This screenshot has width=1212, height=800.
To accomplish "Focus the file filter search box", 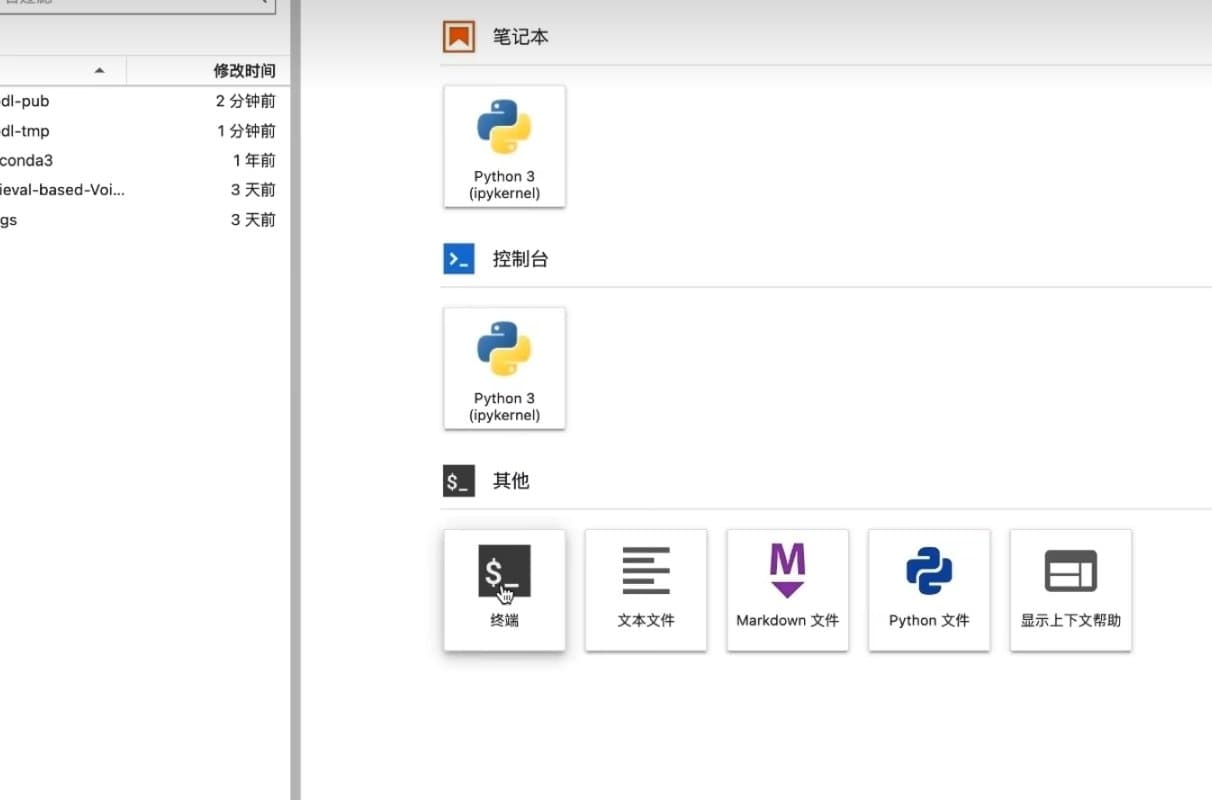I will coord(130,4).
